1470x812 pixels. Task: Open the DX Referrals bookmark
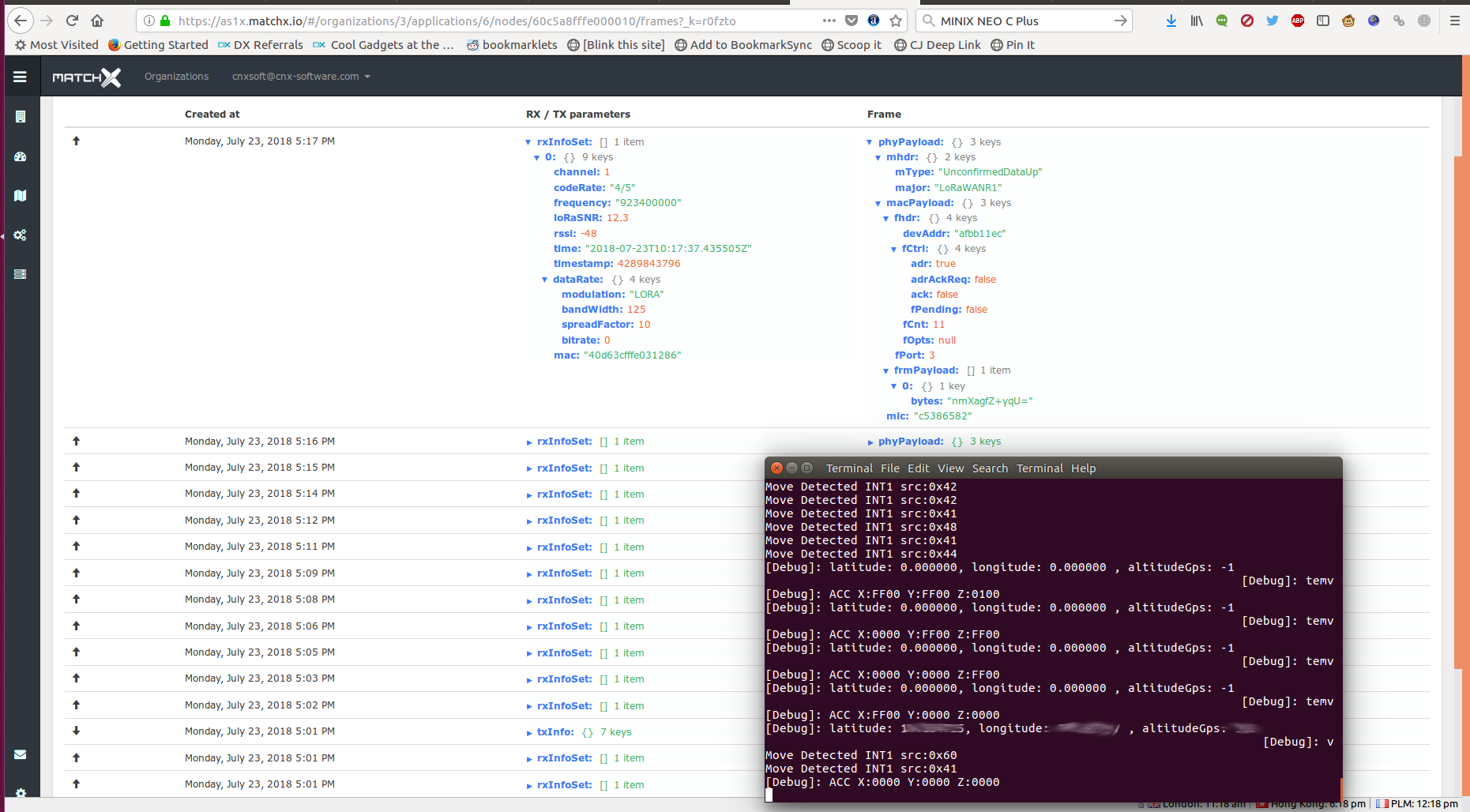(x=261, y=45)
